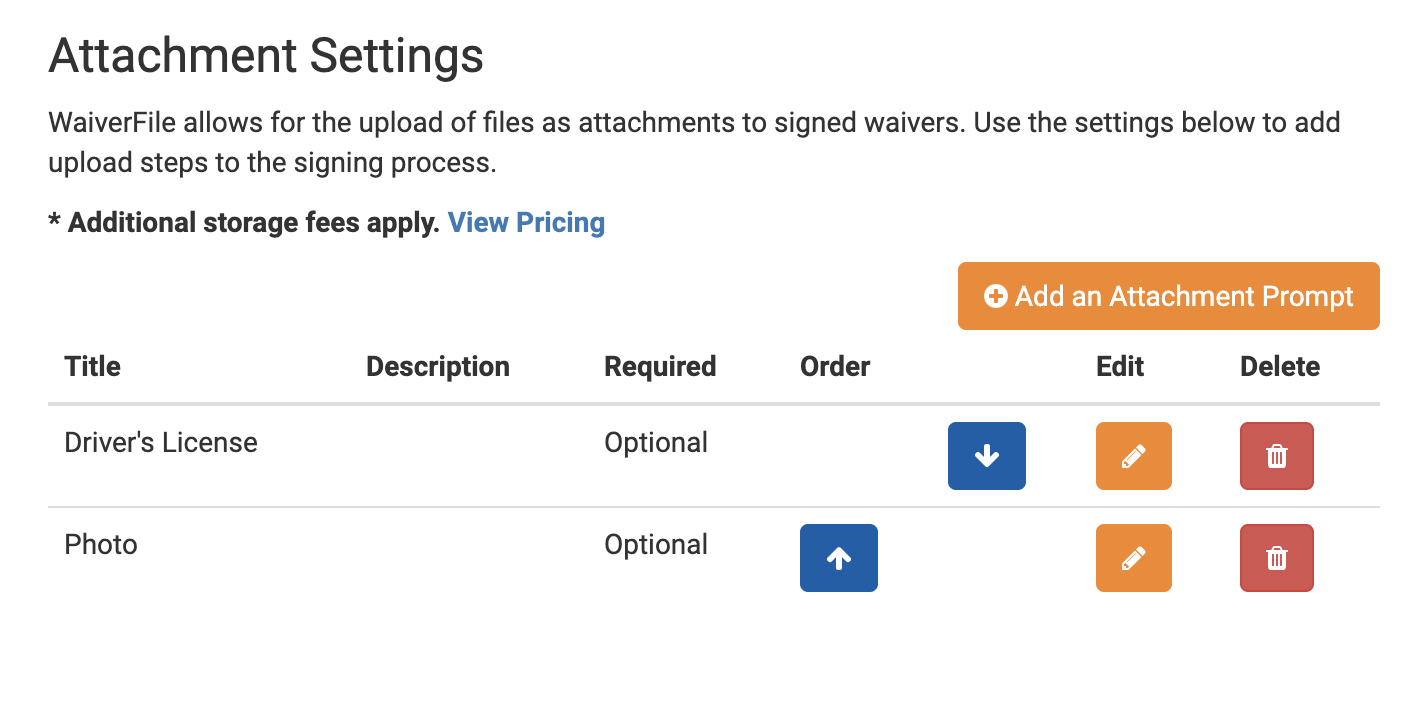Edit the Driver's License attachment prompt
This screenshot has width=1422, height=716.
tap(1133, 456)
